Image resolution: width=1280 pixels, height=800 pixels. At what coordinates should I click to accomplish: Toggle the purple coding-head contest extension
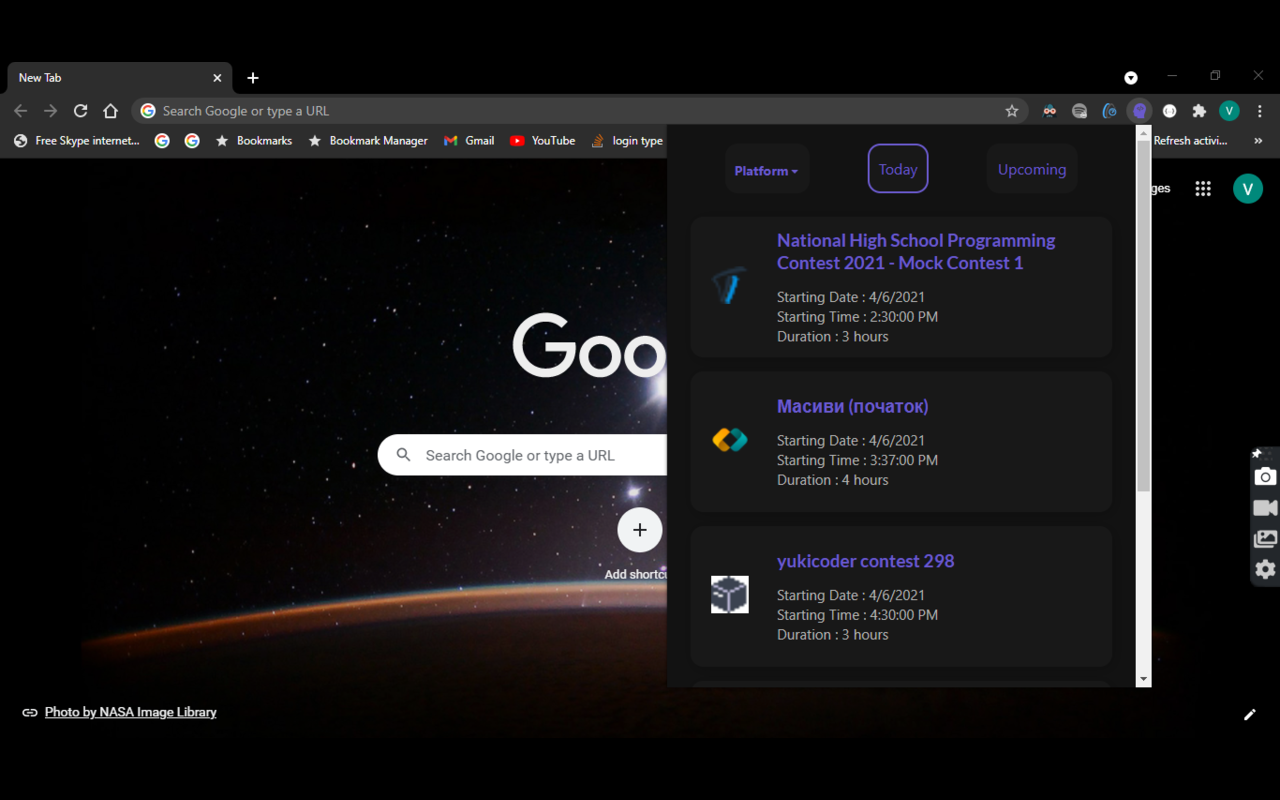coord(1139,111)
